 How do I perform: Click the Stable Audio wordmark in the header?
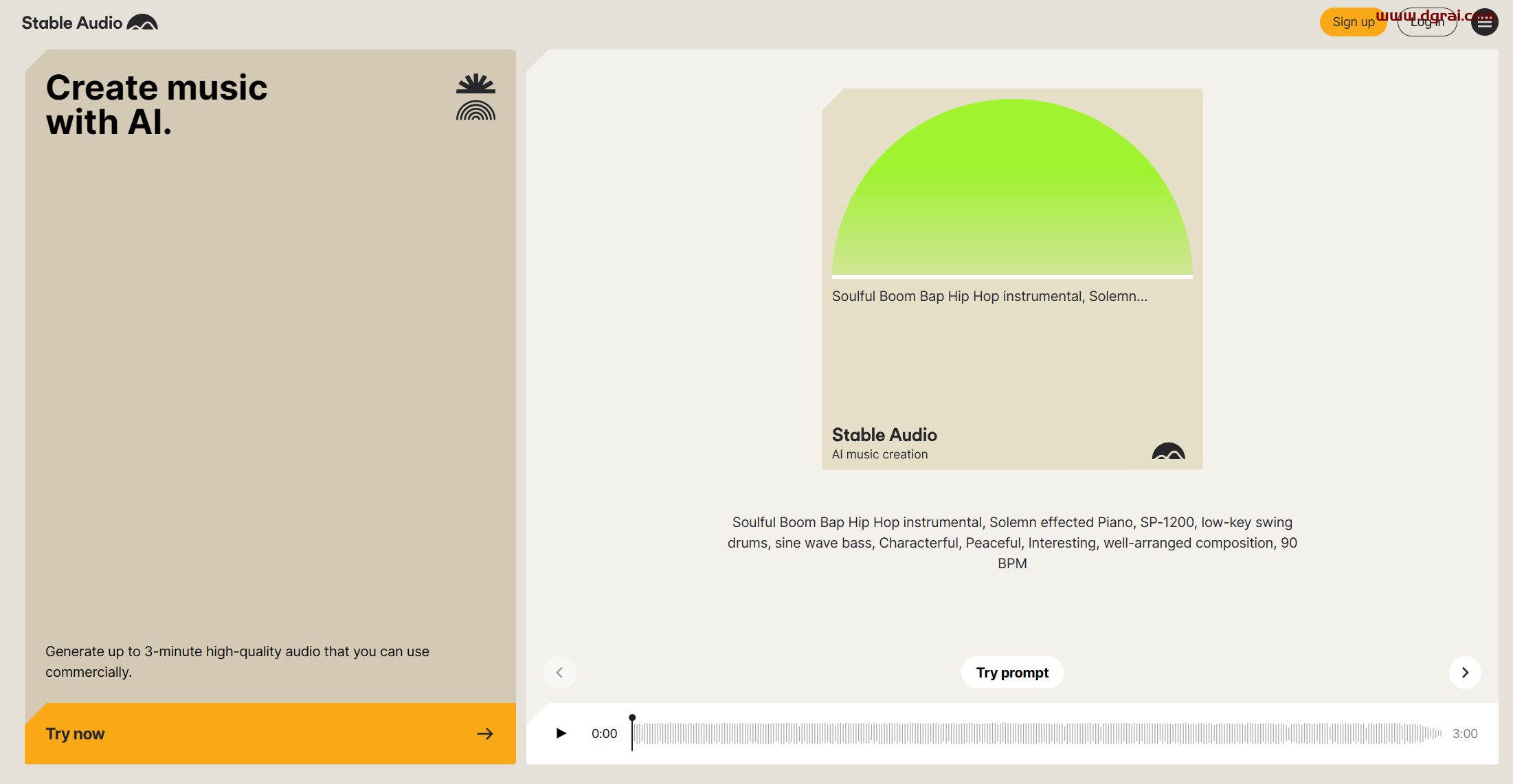[71, 22]
